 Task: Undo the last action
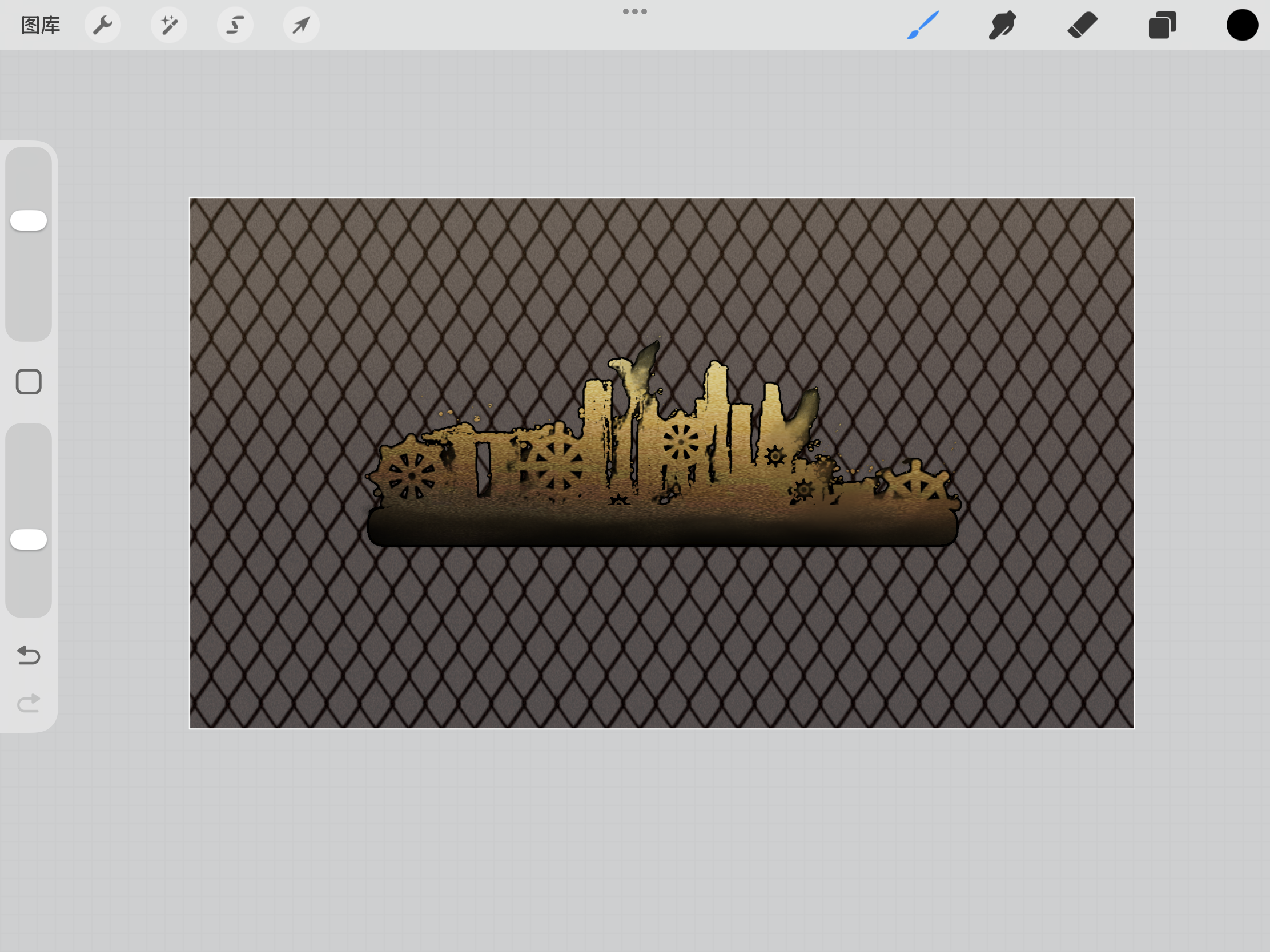(29, 655)
